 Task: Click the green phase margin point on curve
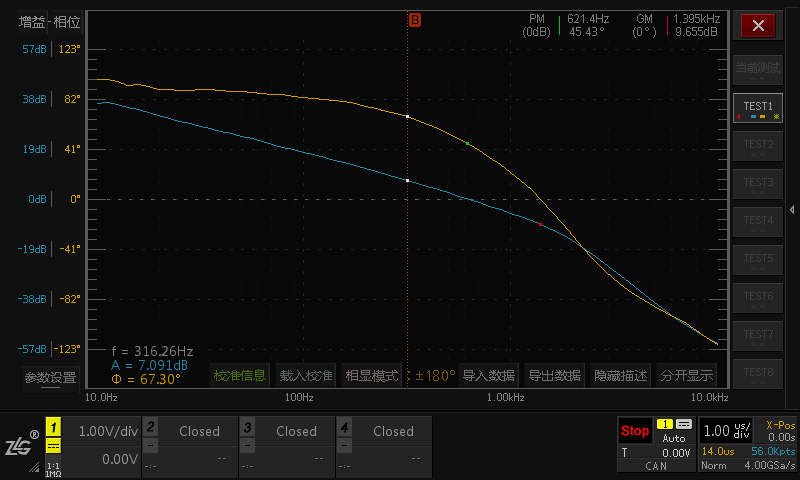(467, 144)
